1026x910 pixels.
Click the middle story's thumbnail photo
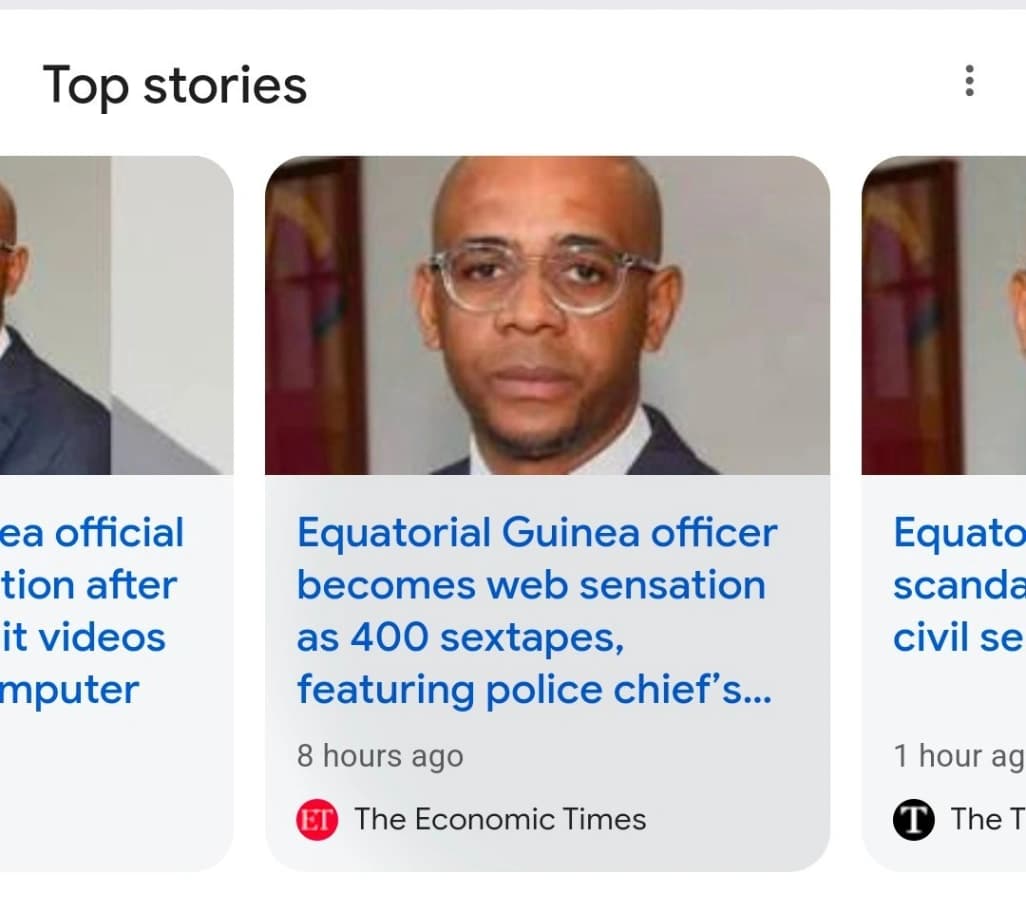[547, 315]
